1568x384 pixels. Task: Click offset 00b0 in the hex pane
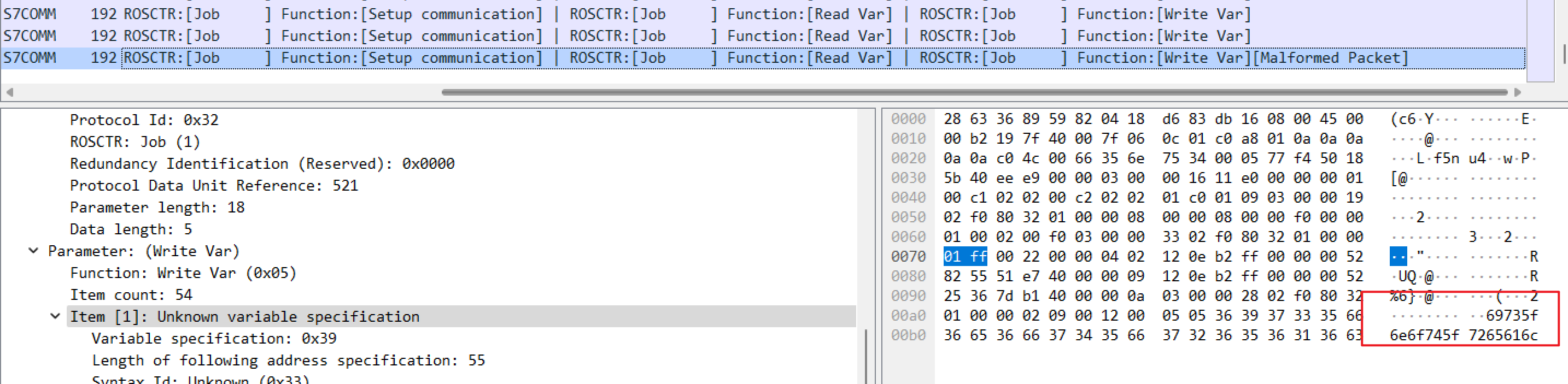point(908,335)
